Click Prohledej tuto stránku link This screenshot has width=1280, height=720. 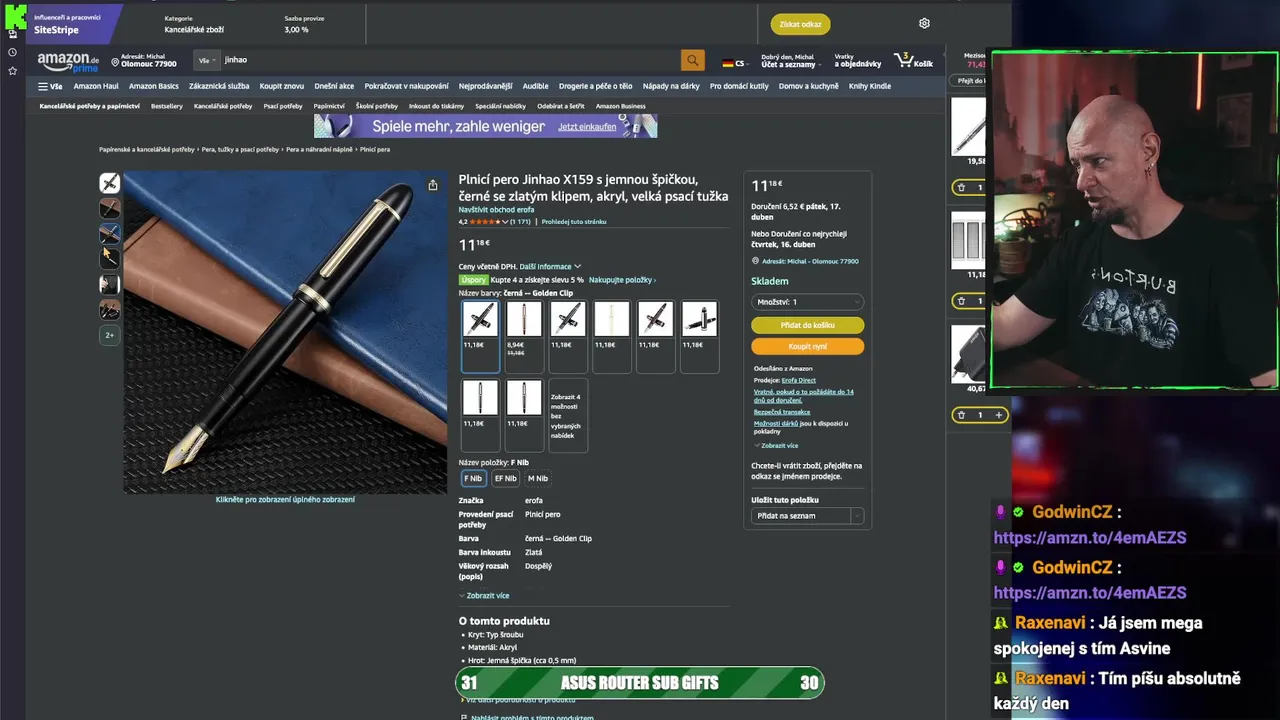point(574,222)
